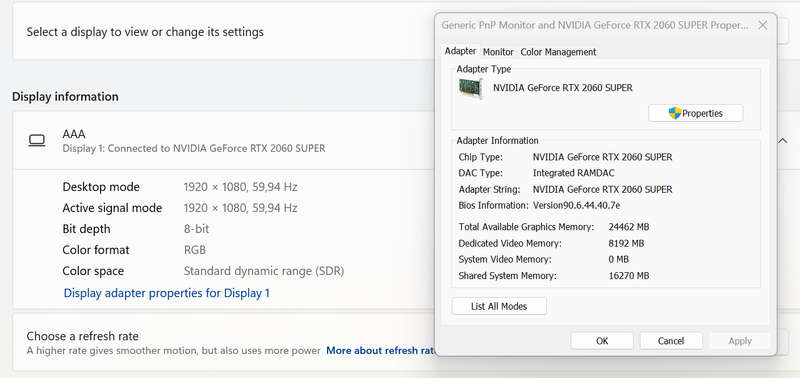The width and height of the screenshot is (800, 378).
Task: Open the Color Management tab
Action: click(x=558, y=52)
